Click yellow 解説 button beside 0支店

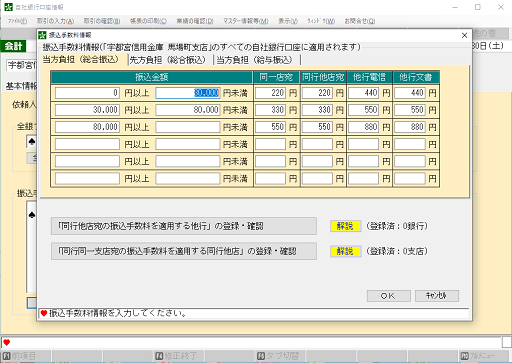click(345, 251)
